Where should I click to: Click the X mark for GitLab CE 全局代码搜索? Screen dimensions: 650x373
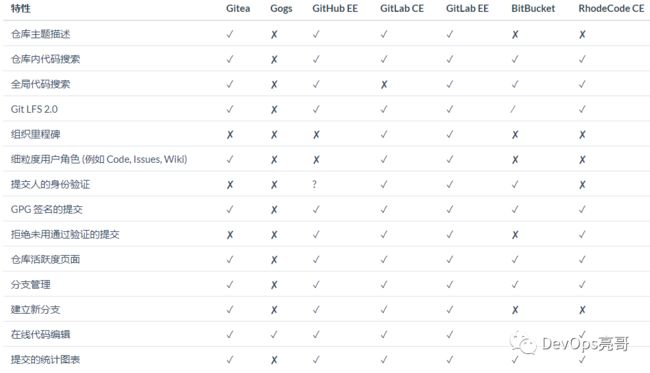click(384, 85)
